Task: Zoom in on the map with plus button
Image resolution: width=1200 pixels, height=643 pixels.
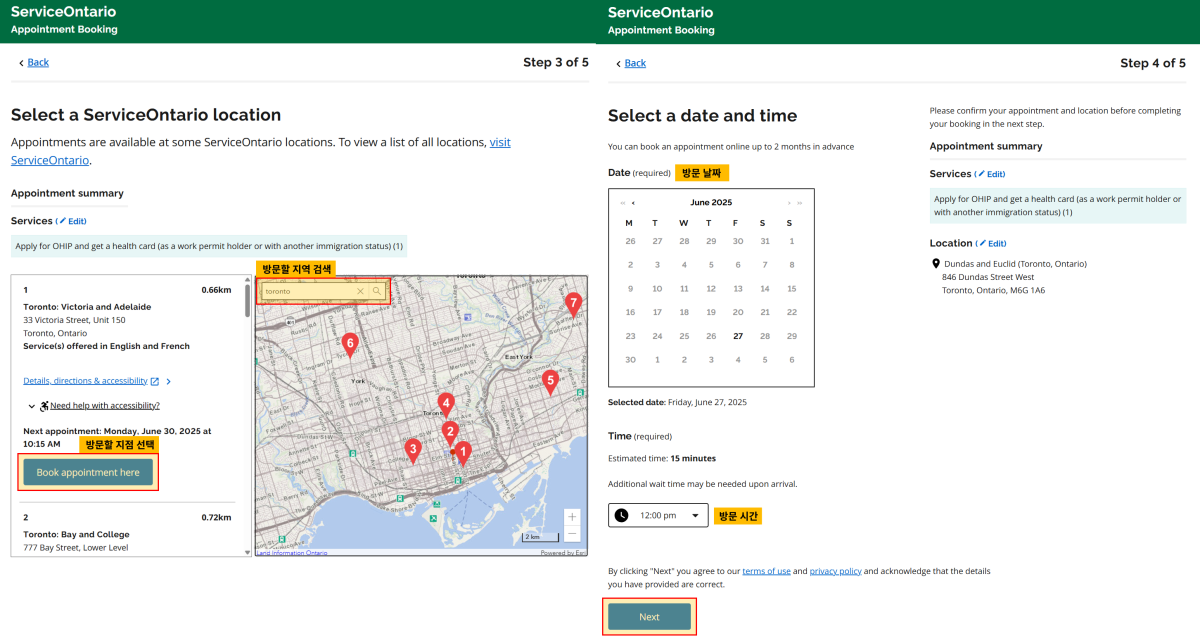Action: 572,517
